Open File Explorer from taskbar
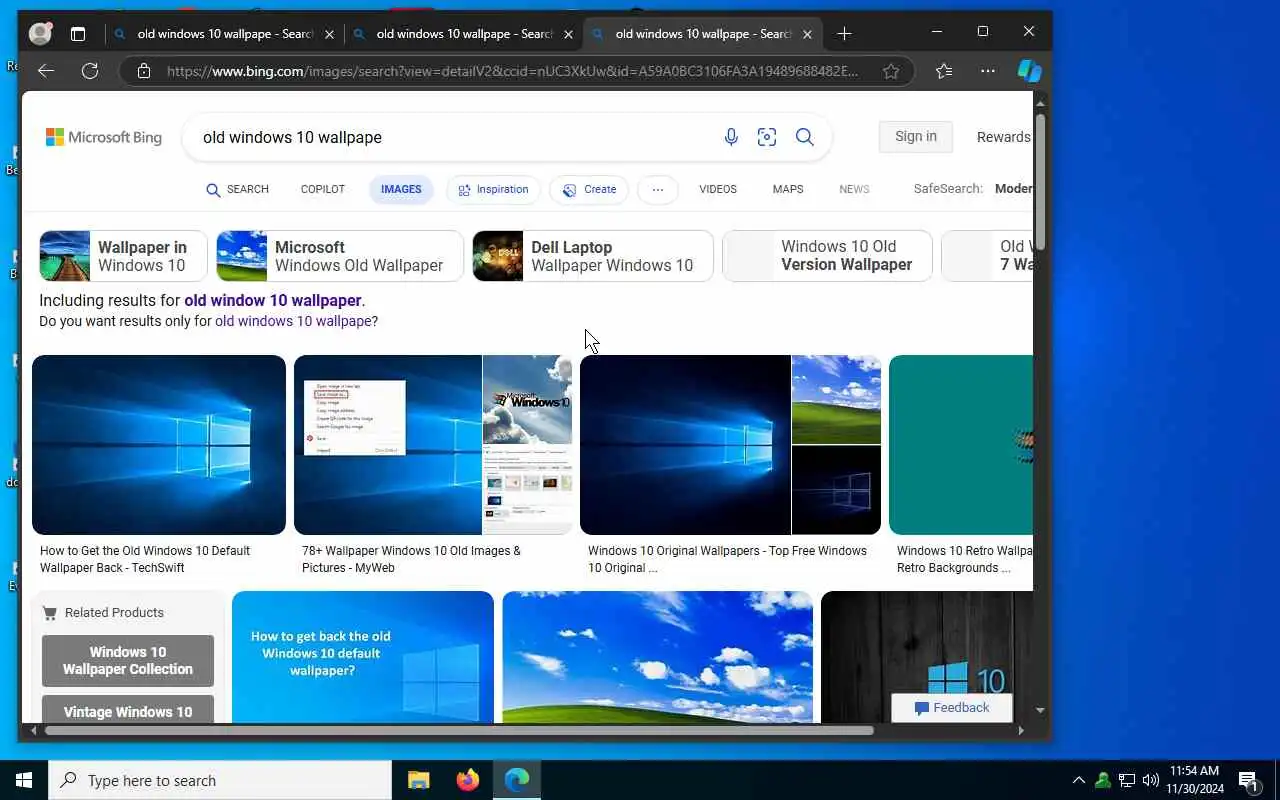The width and height of the screenshot is (1280, 800). (418, 780)
